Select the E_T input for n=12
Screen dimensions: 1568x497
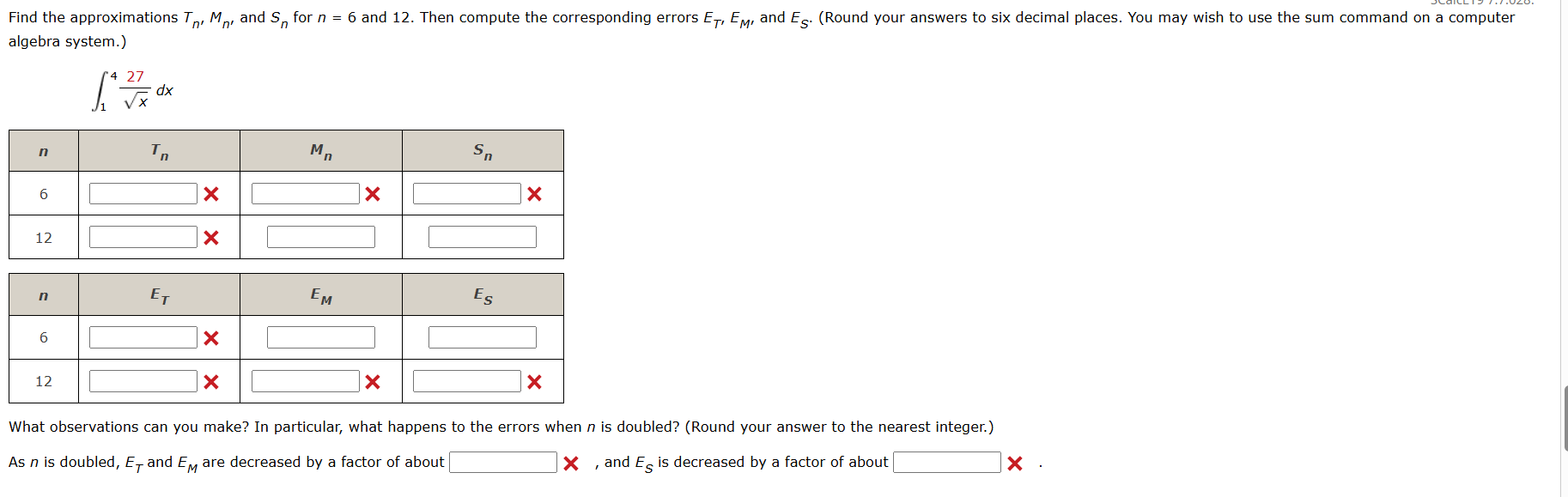143,379
